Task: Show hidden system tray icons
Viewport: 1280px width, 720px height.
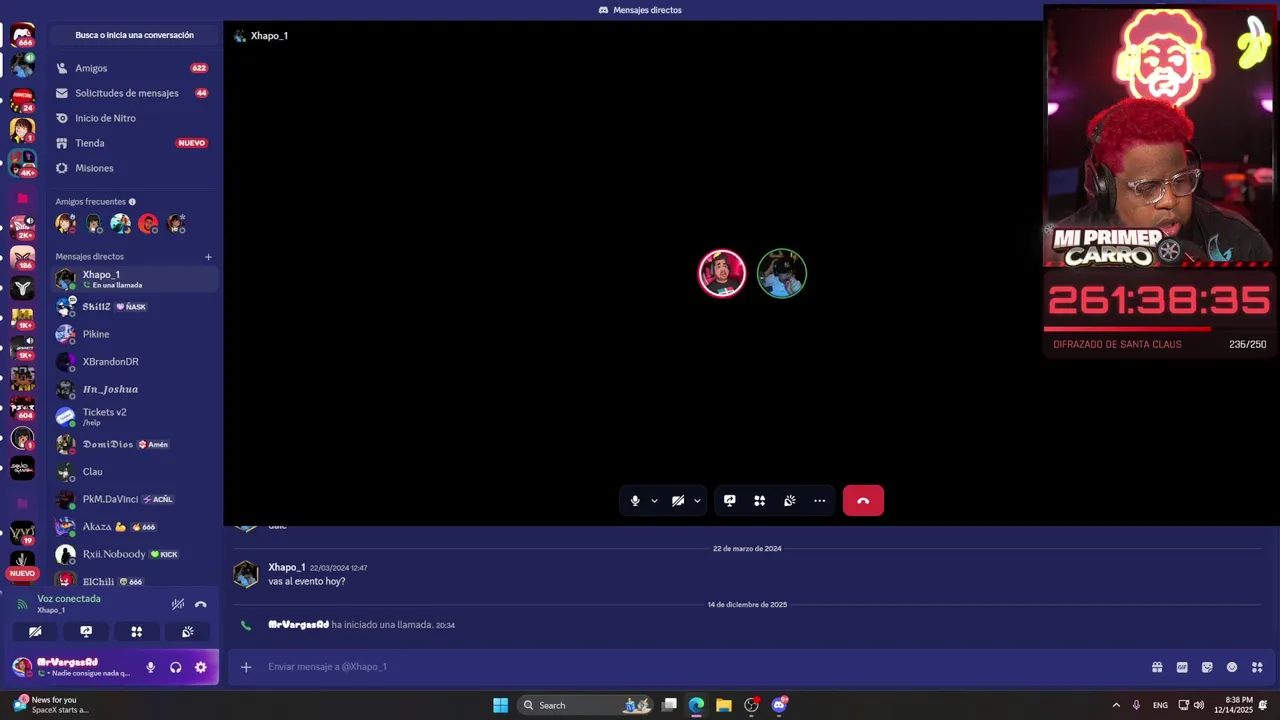Action: pos(1116,705)
